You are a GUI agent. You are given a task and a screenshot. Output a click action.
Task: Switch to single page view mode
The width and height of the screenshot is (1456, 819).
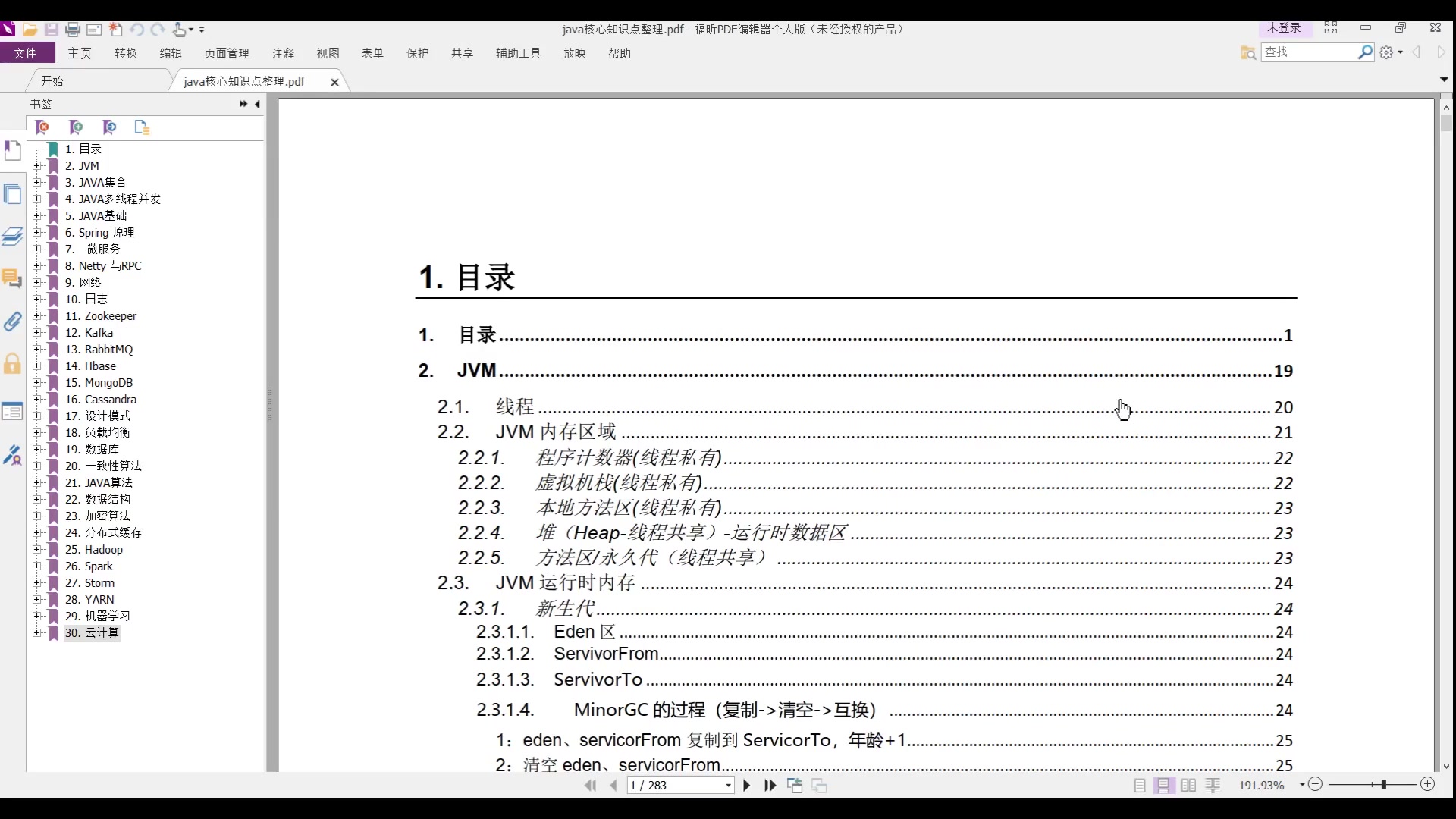tap(1139, 786)
